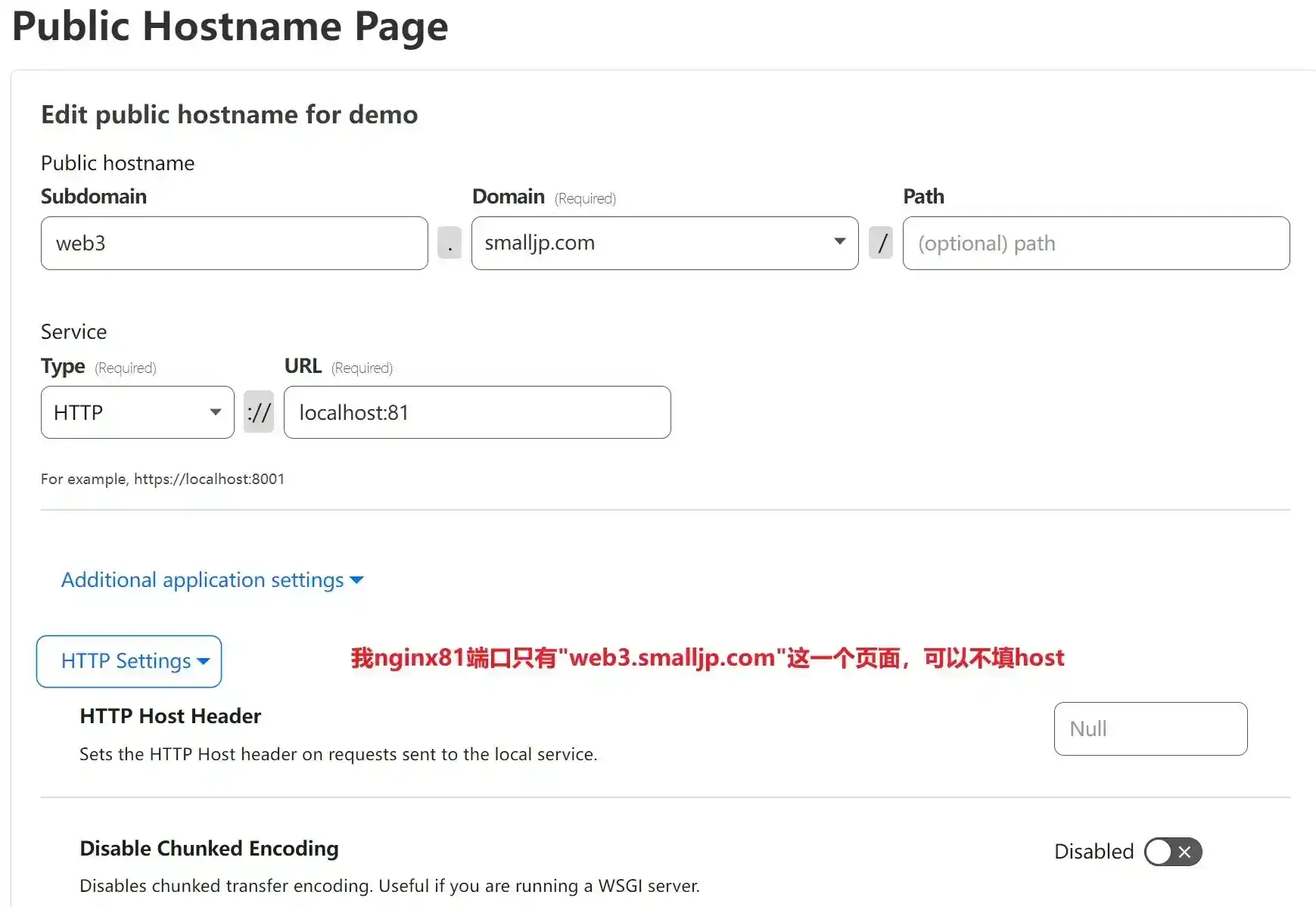The height and width of the screenshot is (907, 1316).
Task: Click the optional Path input field
Action: [x=1096, y=243]
